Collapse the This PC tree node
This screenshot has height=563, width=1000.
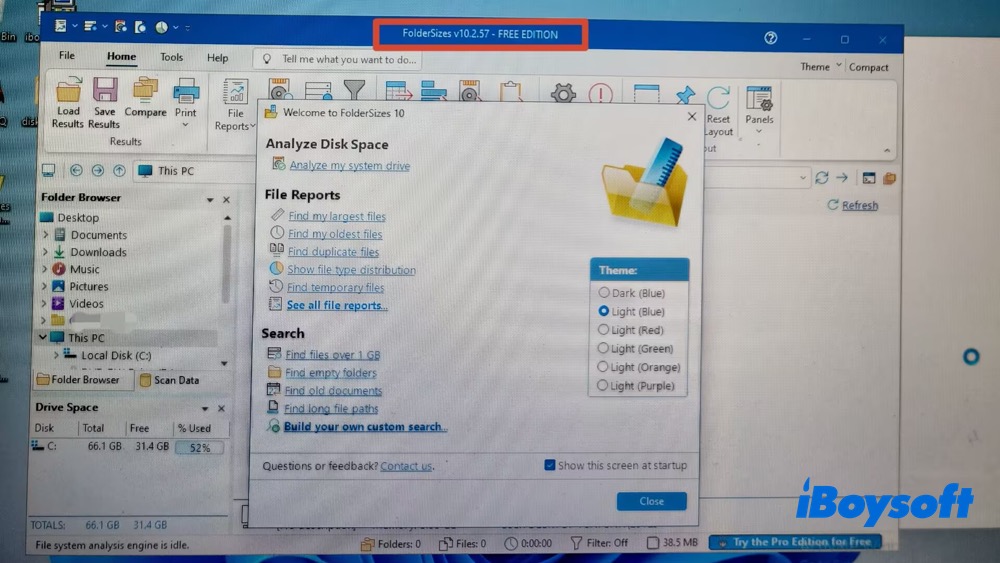(43, 337)
